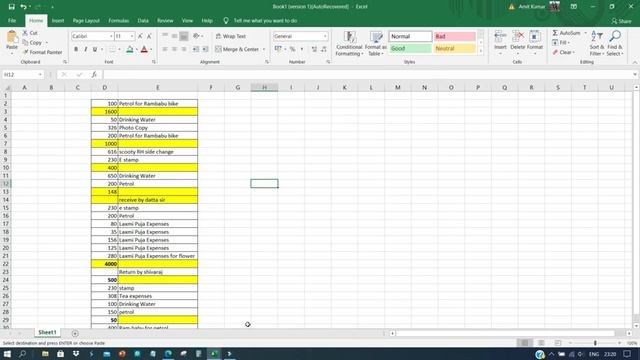Open the Orientation text angle tool
This screenshot has width=640, height=360.
coord(198,36)
